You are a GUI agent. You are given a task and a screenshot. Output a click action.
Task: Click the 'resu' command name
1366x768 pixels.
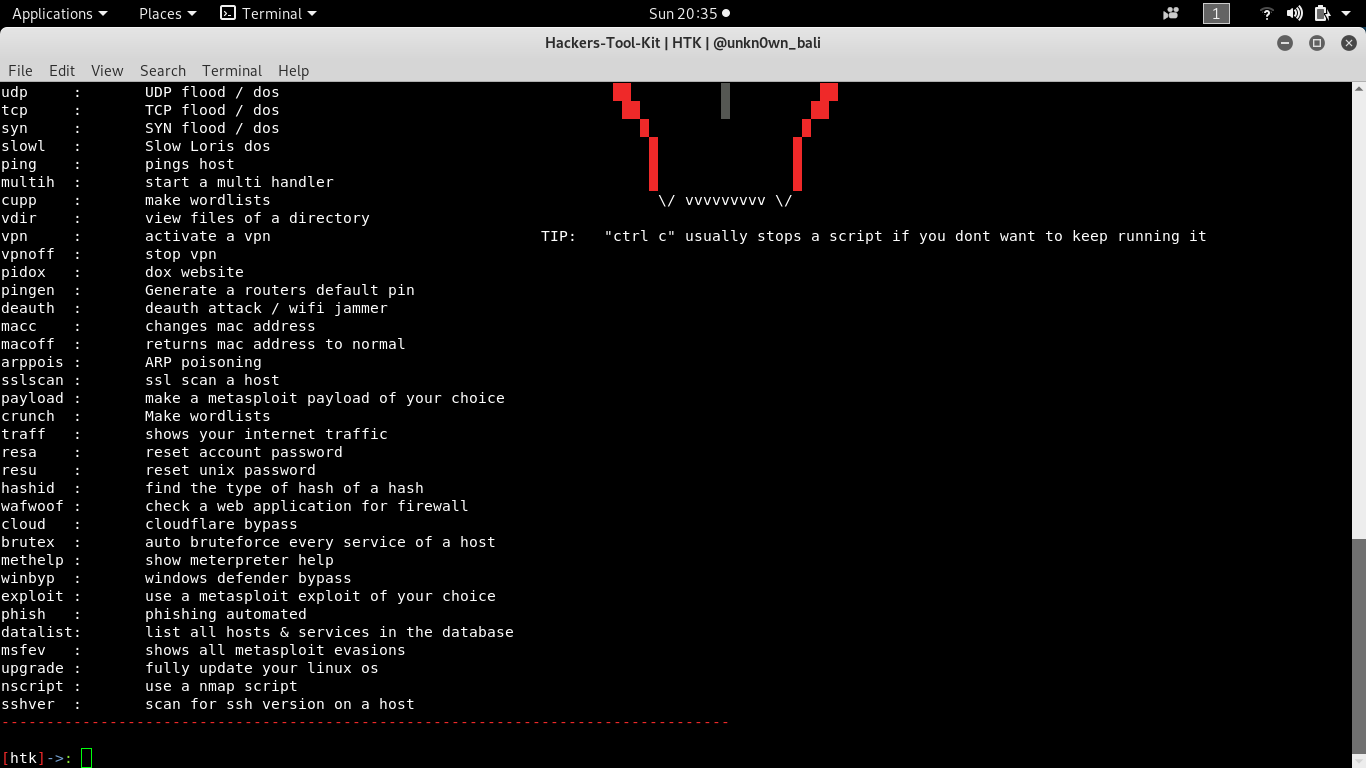pos(19,470)
